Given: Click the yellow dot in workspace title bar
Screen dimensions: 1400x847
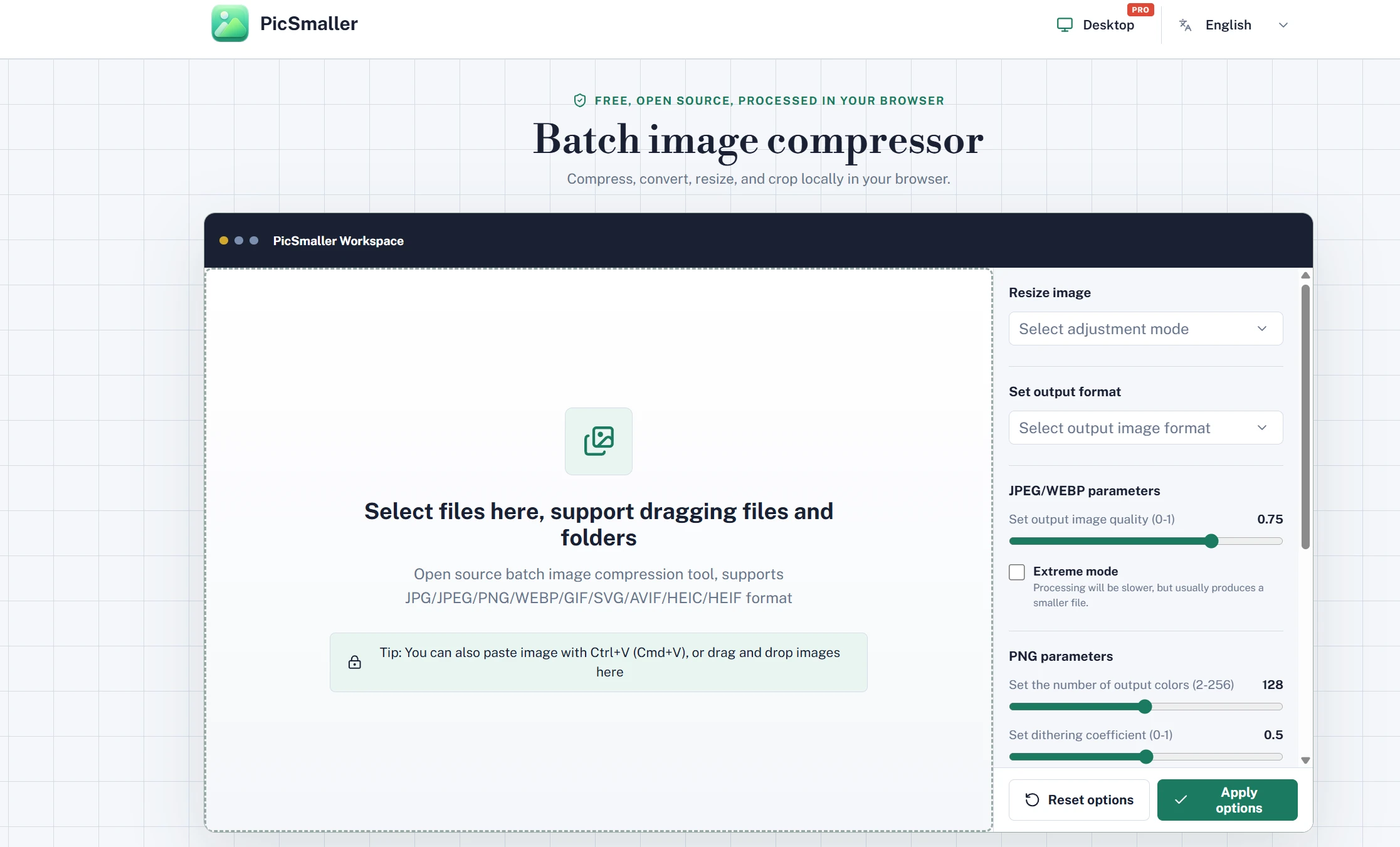Looking at the screenshot, I should 224,240.
